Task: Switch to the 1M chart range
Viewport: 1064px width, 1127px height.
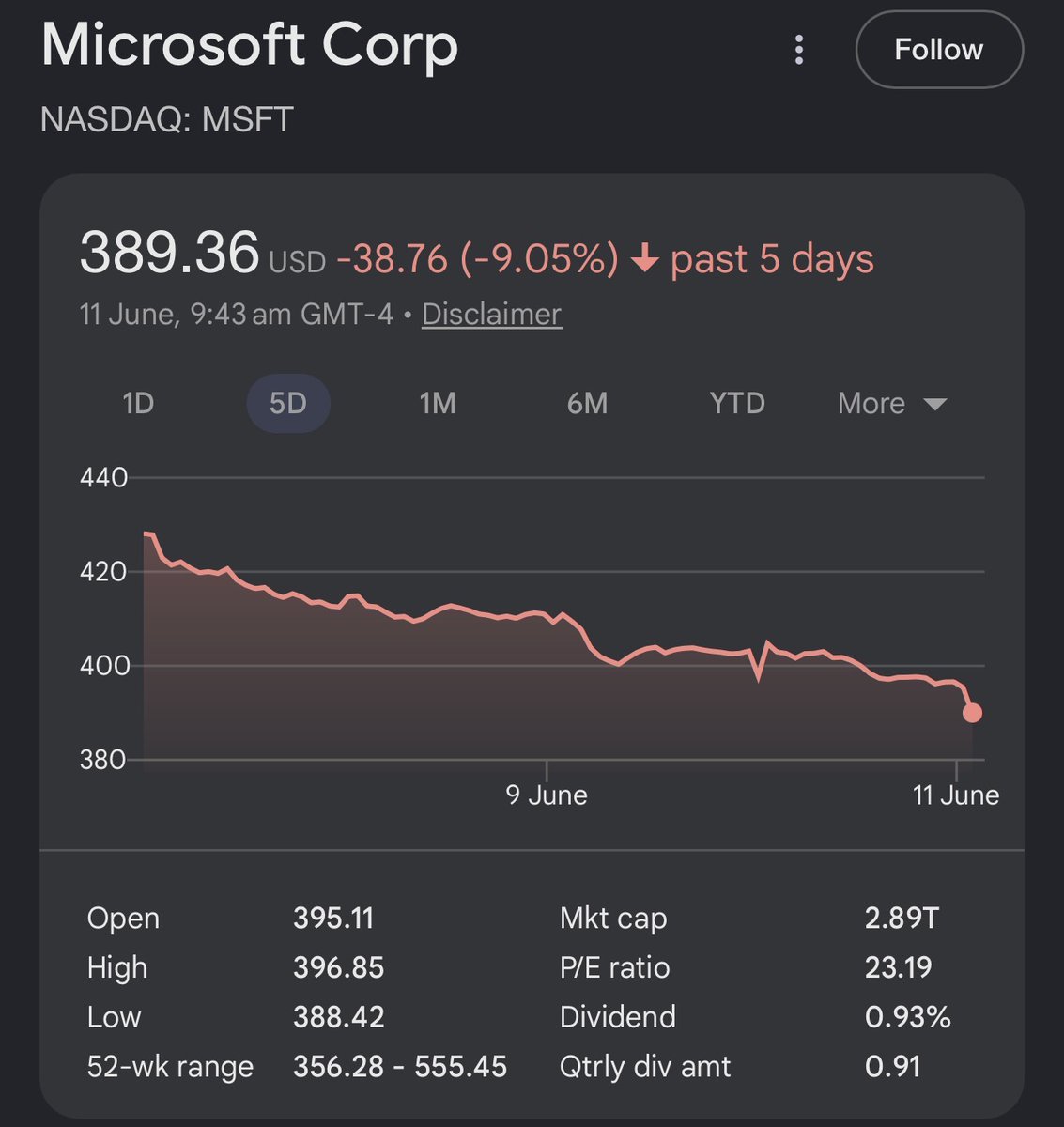Action: point(438,404)
